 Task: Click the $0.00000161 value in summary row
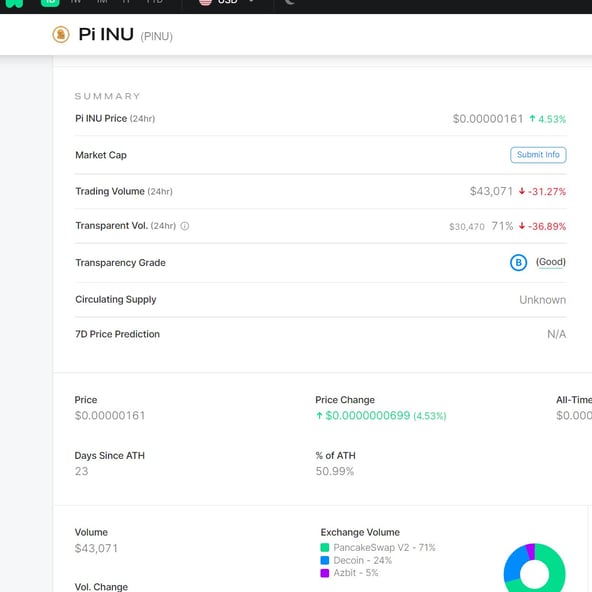(488, 119)
